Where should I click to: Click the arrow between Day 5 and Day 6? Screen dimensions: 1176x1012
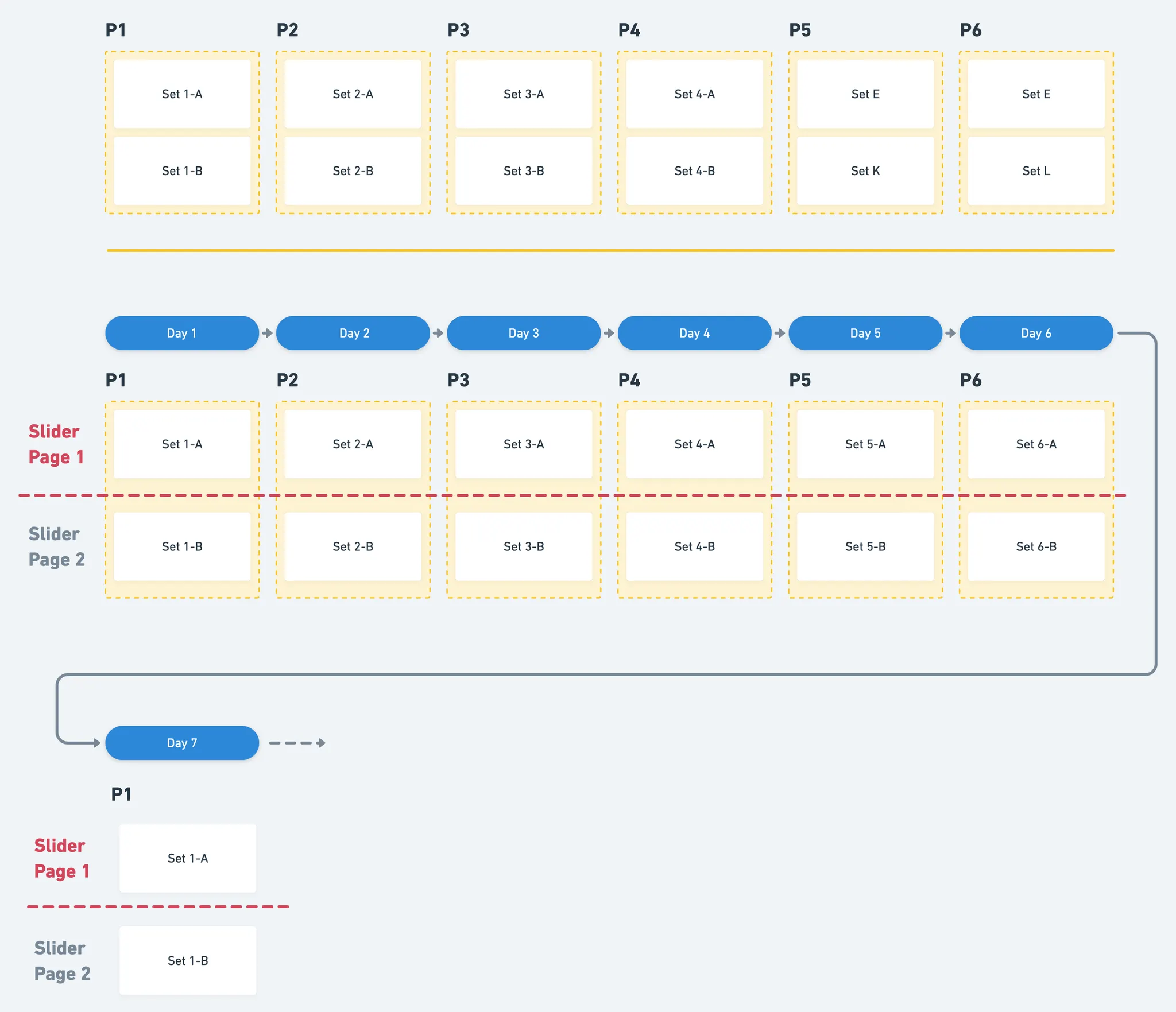[x=950, y=333]
